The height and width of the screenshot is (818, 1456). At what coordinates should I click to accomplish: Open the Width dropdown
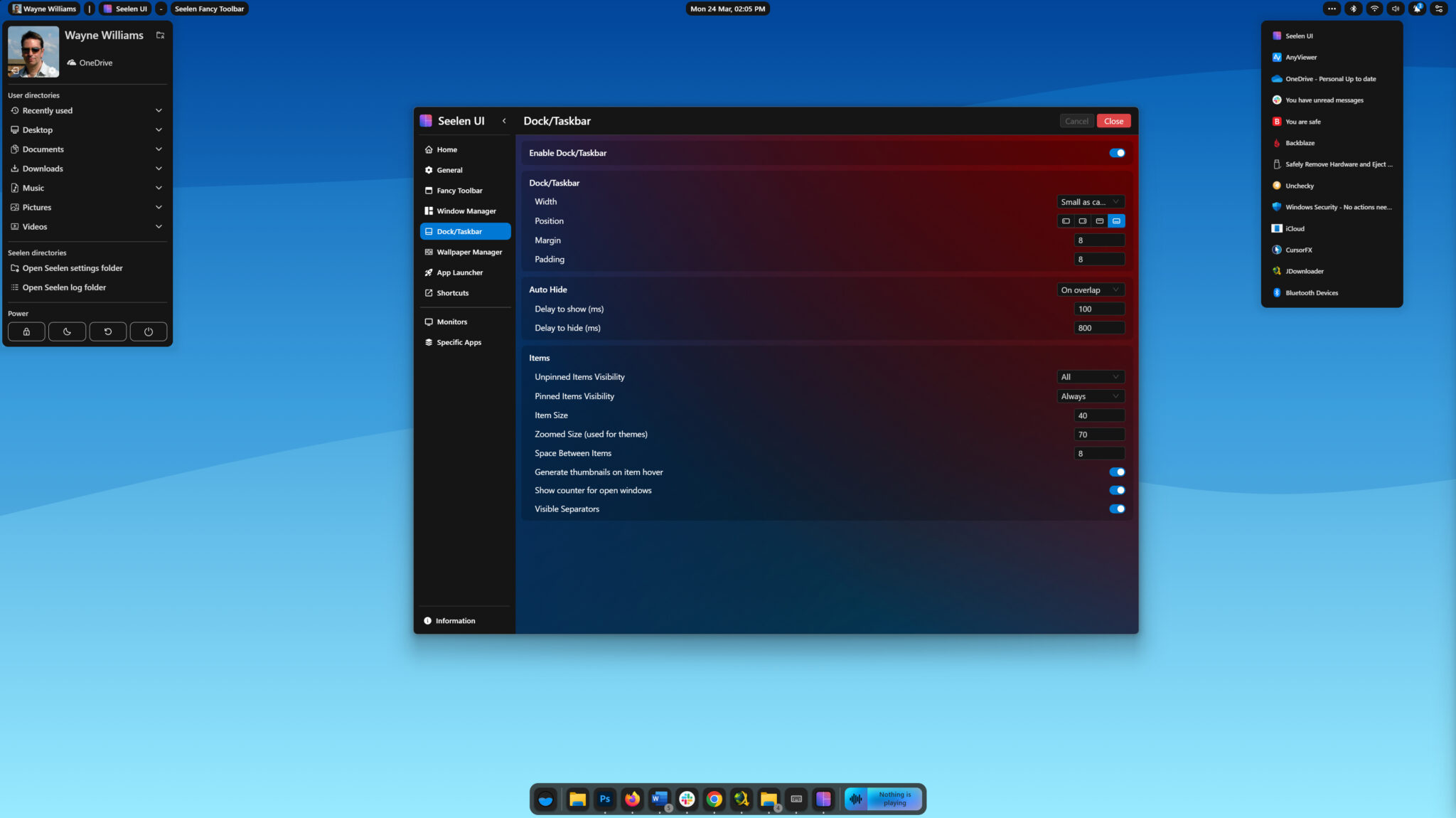1090,201
